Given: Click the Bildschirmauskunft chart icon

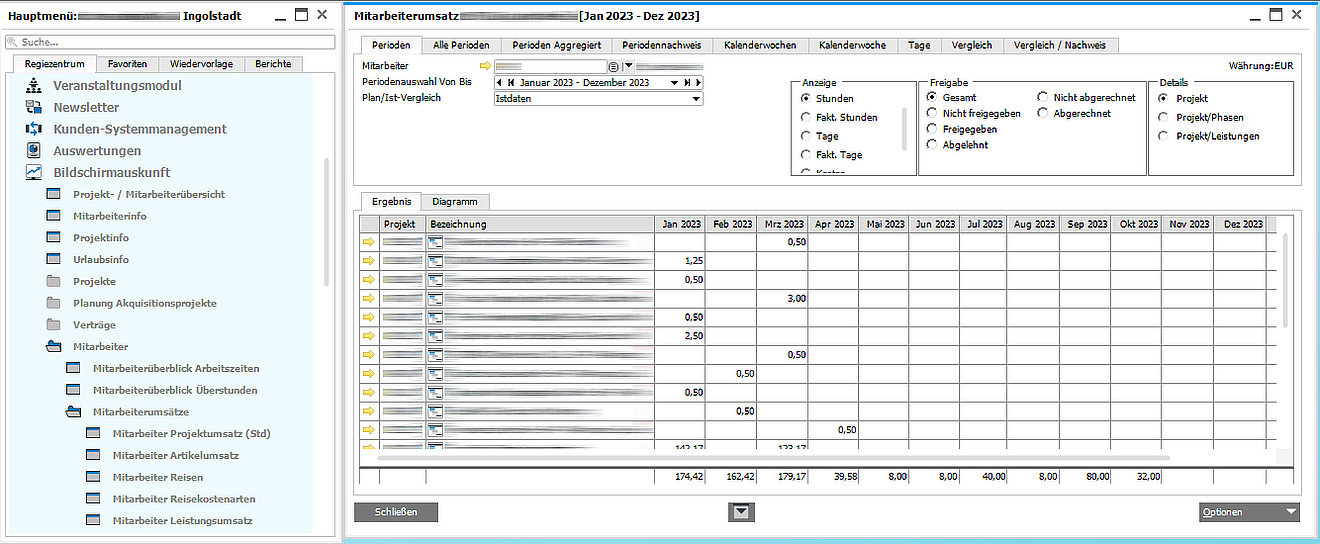Looking at the screenshot, I should [x=34, y=173].
